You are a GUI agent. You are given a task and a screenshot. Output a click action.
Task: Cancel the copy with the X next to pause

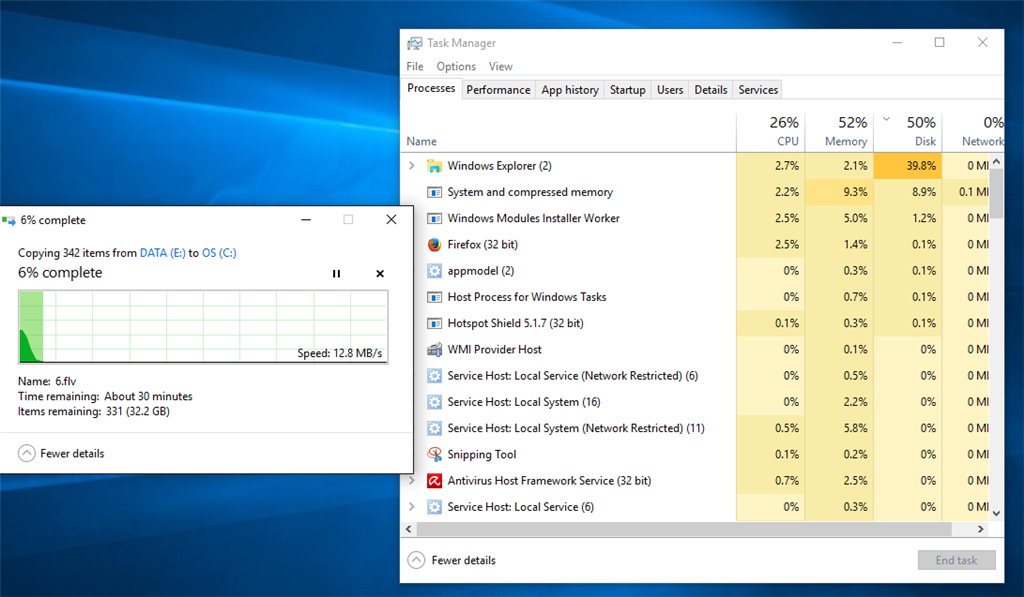[x=380, y=274]
